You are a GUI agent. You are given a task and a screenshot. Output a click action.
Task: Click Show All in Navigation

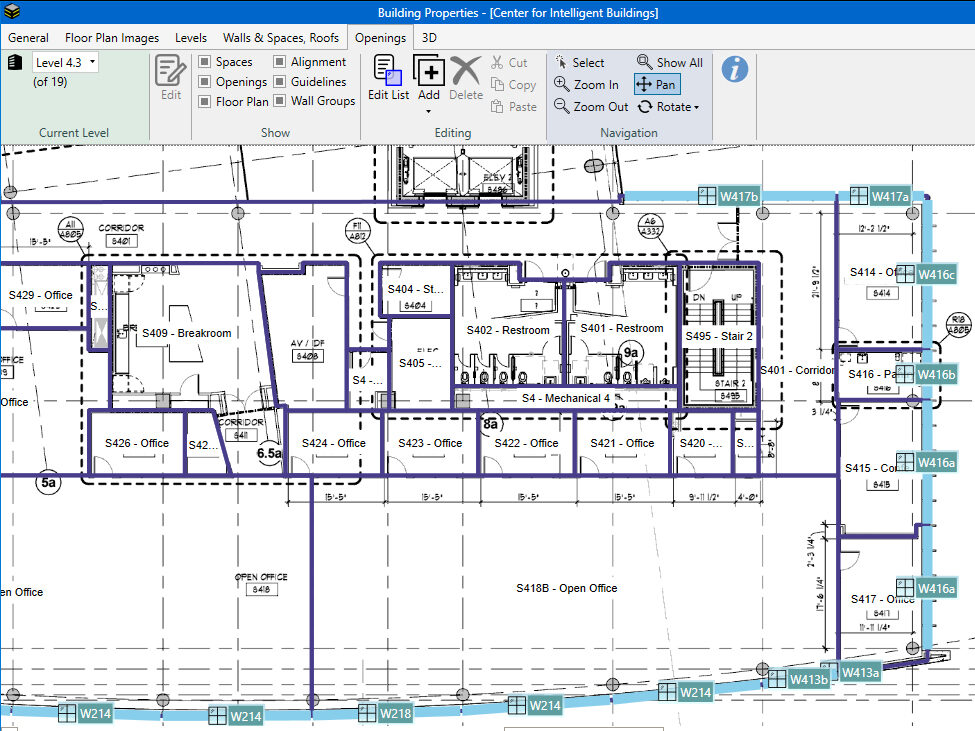[669, 62]
